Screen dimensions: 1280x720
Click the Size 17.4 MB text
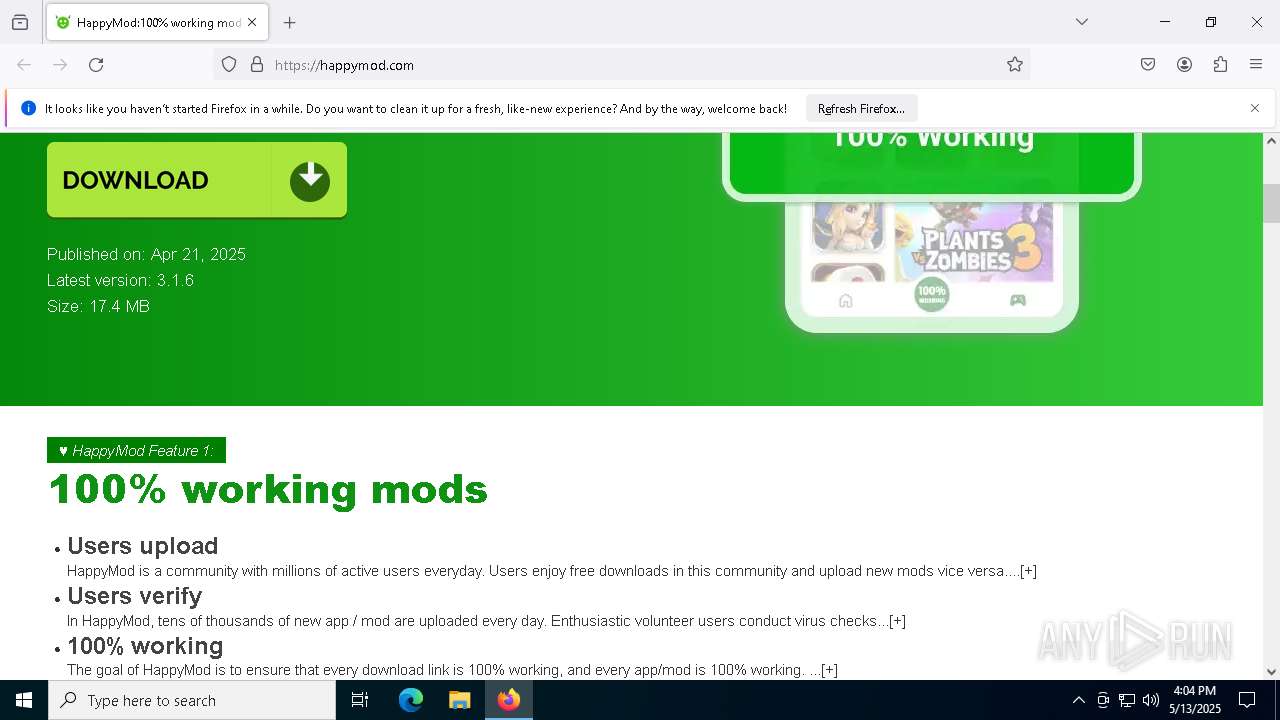click(98, 306)
